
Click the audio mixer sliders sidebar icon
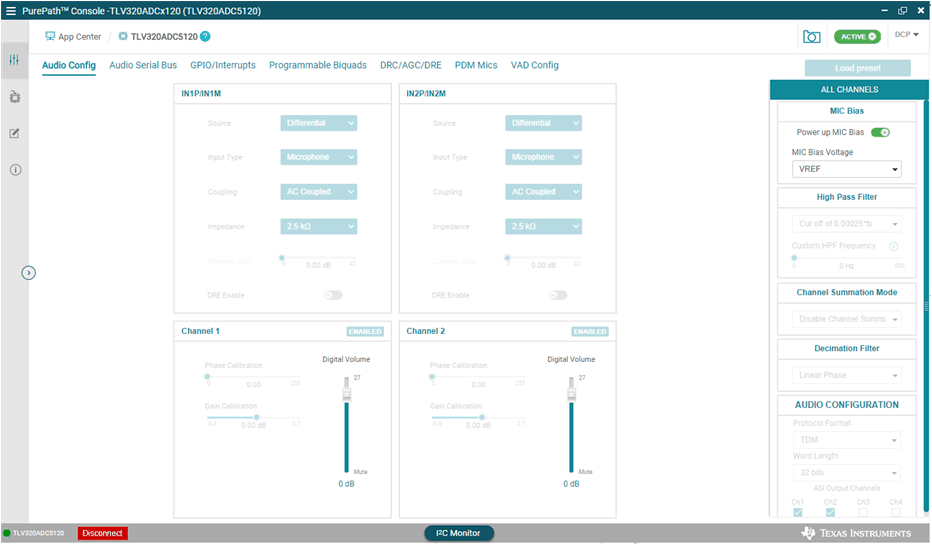click(14, 60)
